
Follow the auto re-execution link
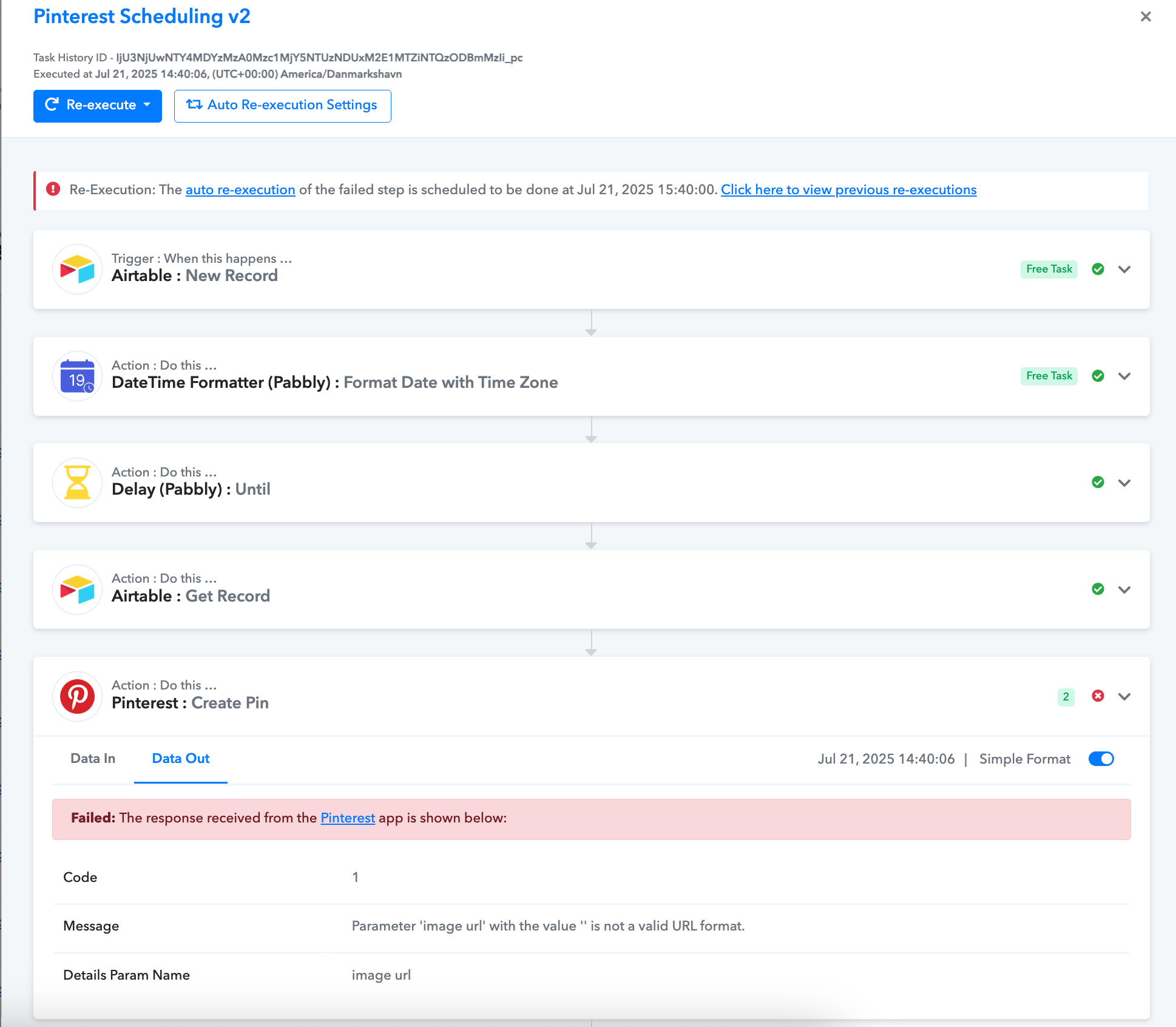pos(240,189)
